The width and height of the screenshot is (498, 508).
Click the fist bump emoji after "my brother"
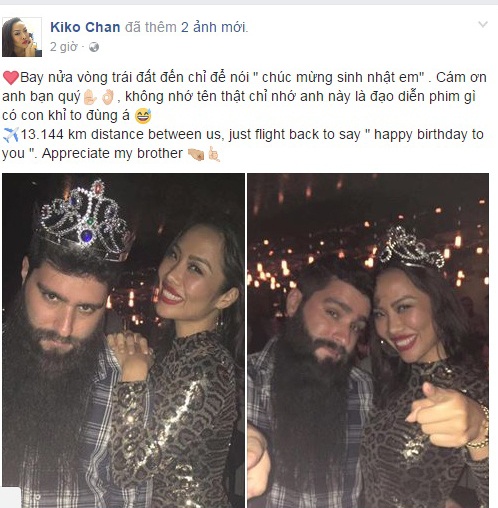pos(196,154)
